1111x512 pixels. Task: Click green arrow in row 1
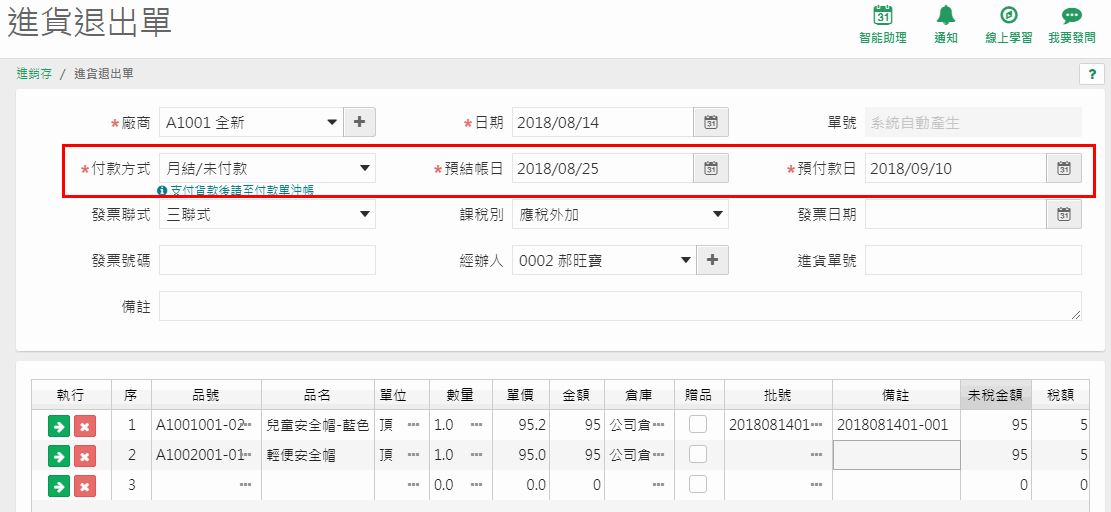pos(59,426)
